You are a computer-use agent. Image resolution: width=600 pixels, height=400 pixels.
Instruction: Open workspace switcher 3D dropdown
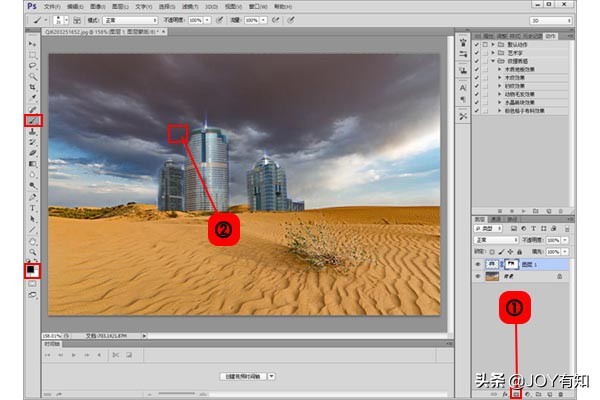(x=551, y=21)
